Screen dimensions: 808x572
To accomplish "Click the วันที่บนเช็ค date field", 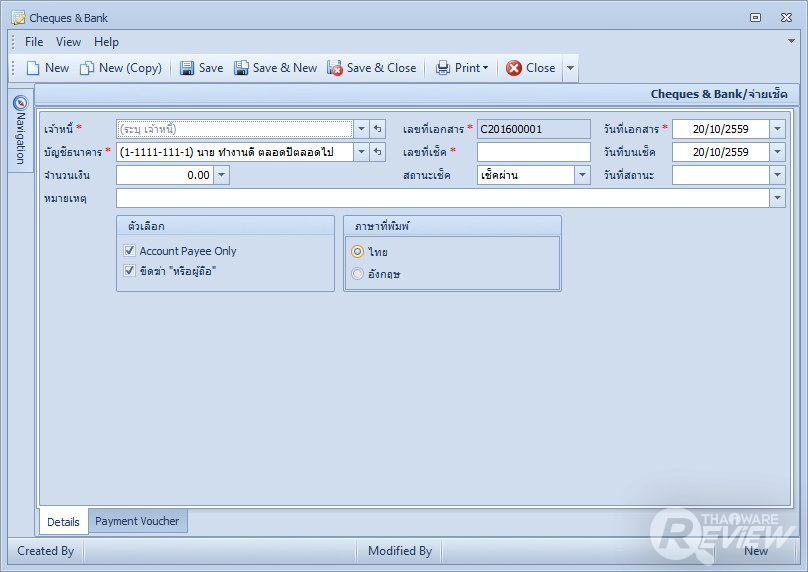I will [x=720, y=152].
